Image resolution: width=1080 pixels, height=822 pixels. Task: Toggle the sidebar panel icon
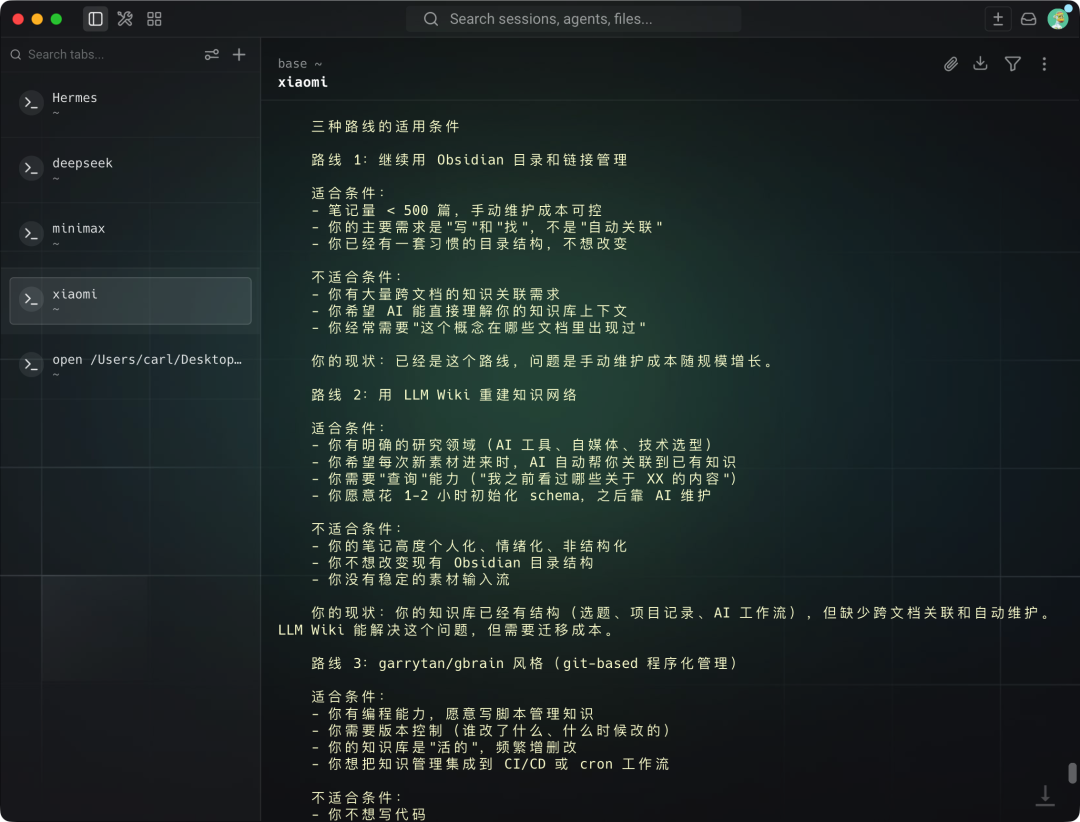(96, 19)
